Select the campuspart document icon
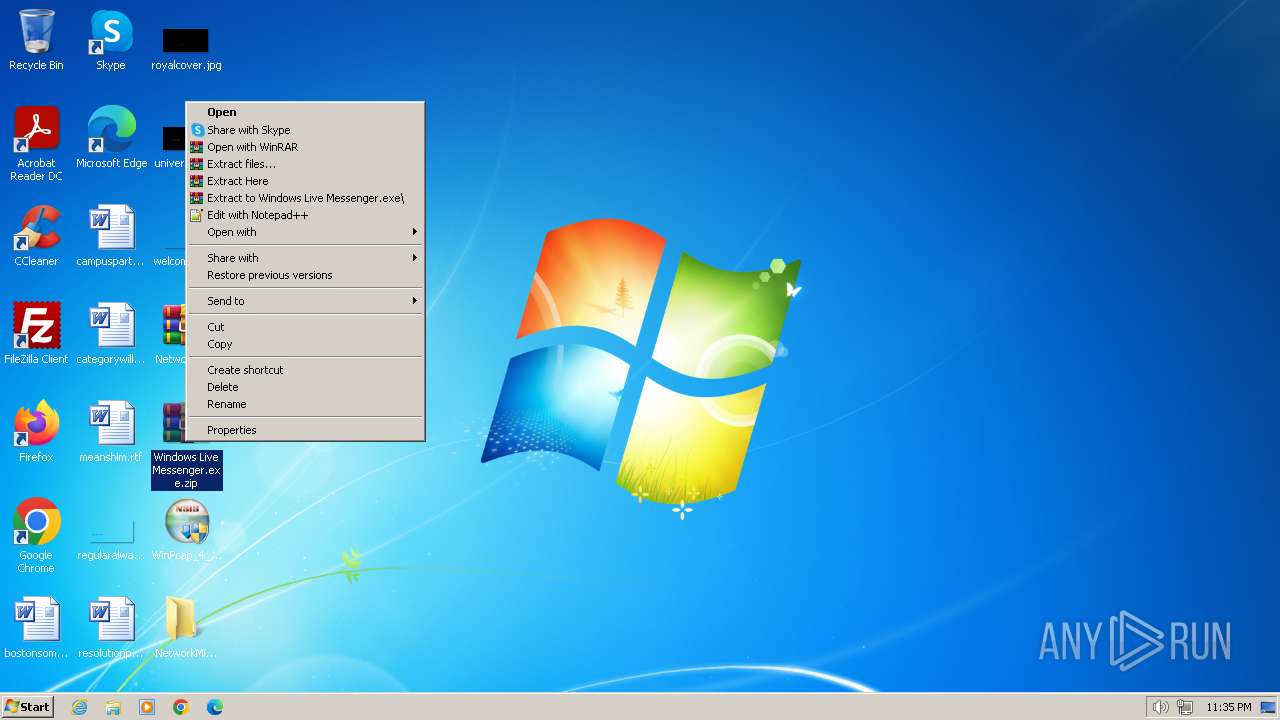1280x720 pixels. 111,236
